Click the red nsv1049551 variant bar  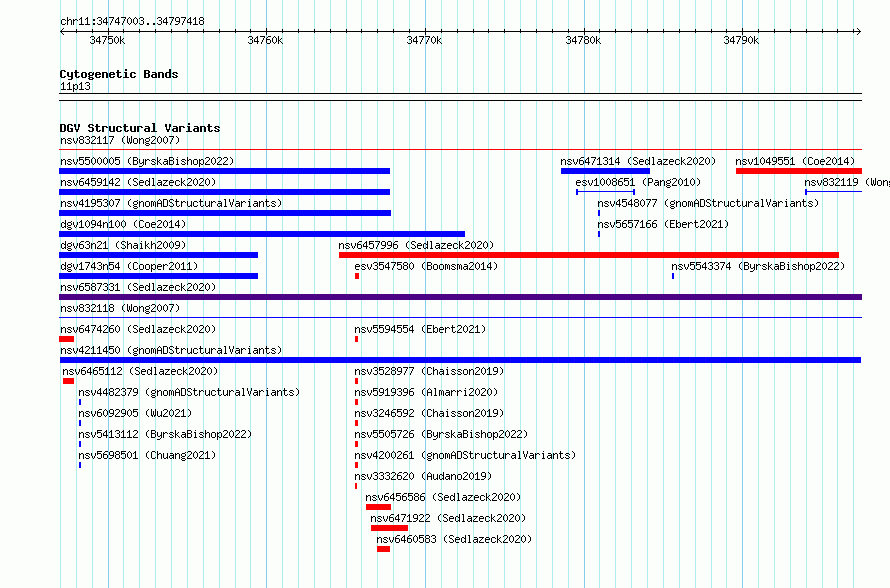point(799,171)
